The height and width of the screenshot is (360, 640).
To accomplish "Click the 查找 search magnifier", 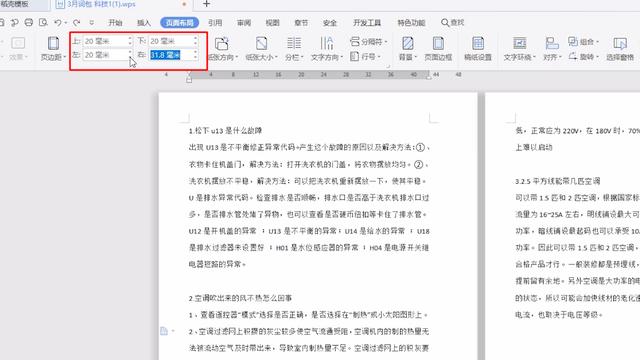I will (445, 22).
